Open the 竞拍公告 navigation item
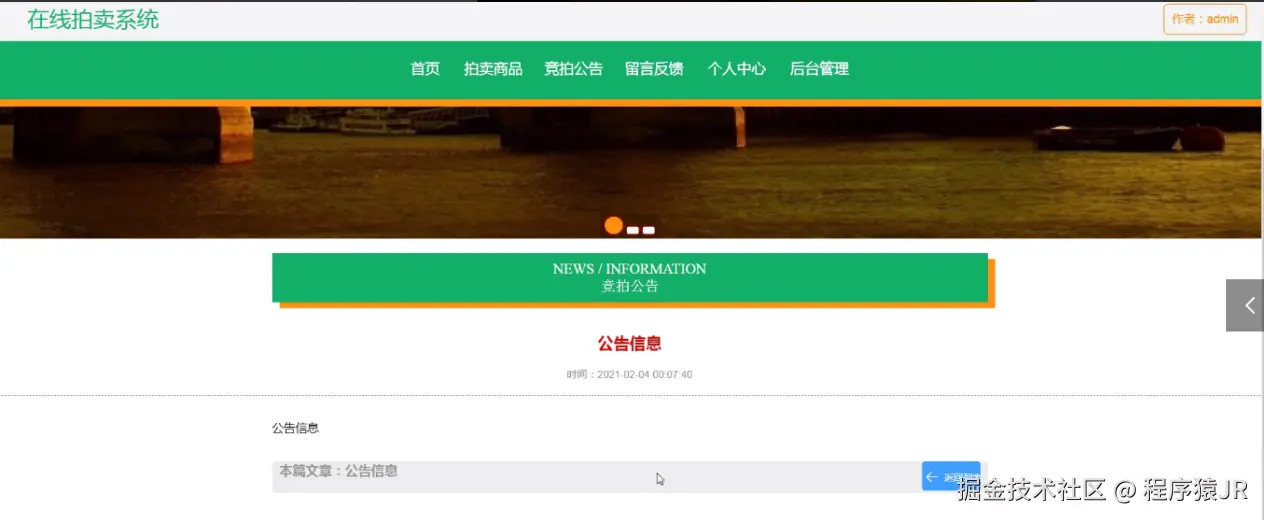1264x520 pixels. pyautogui.click(x=573, y=69)
